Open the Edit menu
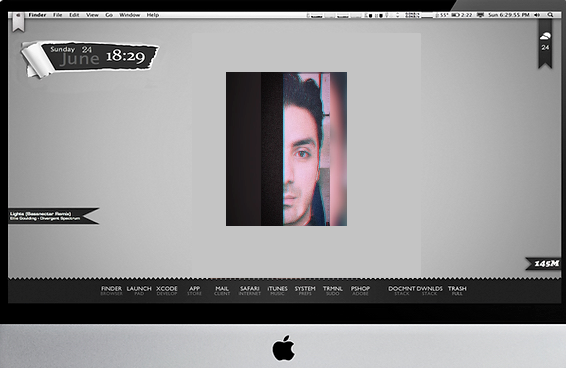 coord(74,15)
